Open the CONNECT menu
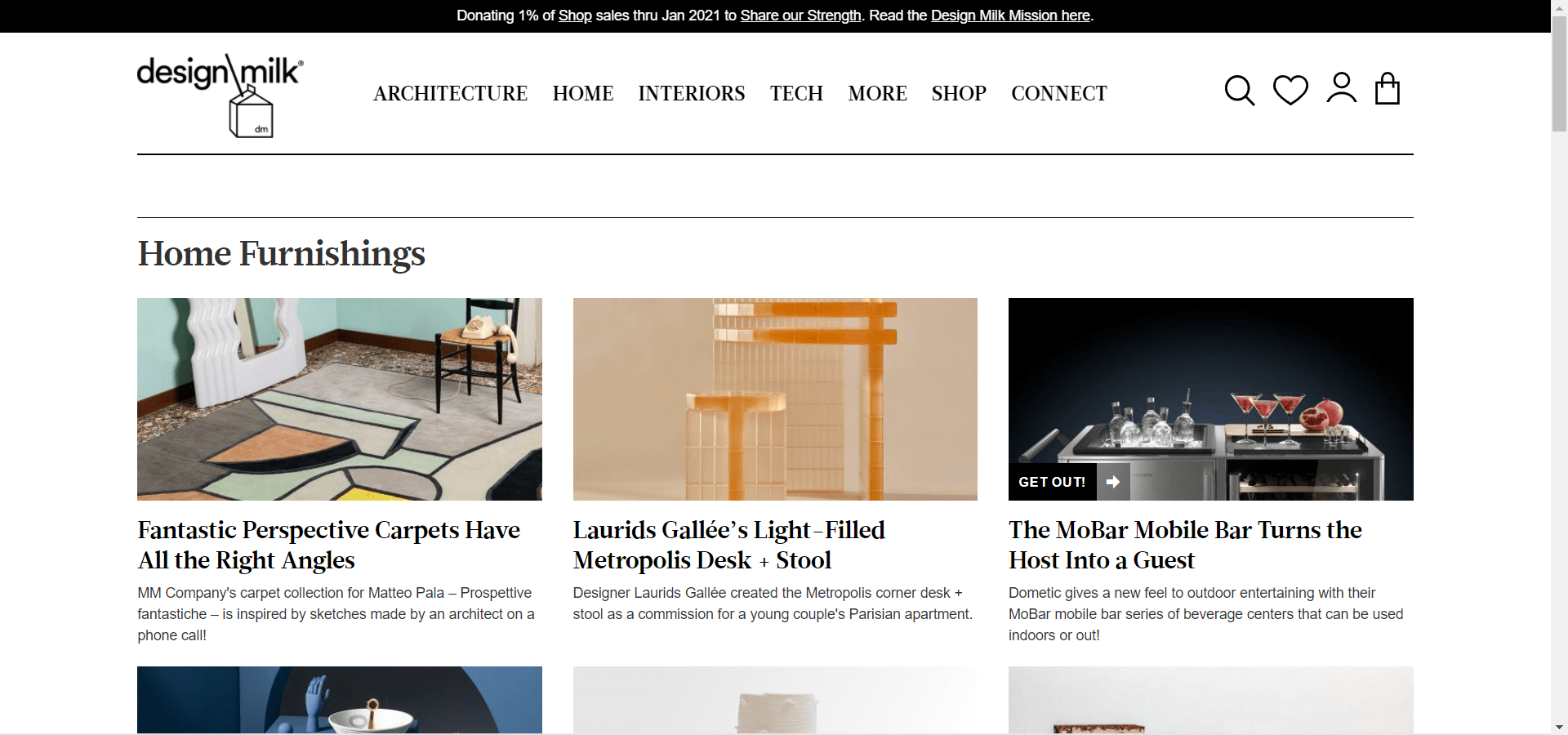 (1059, 93)
